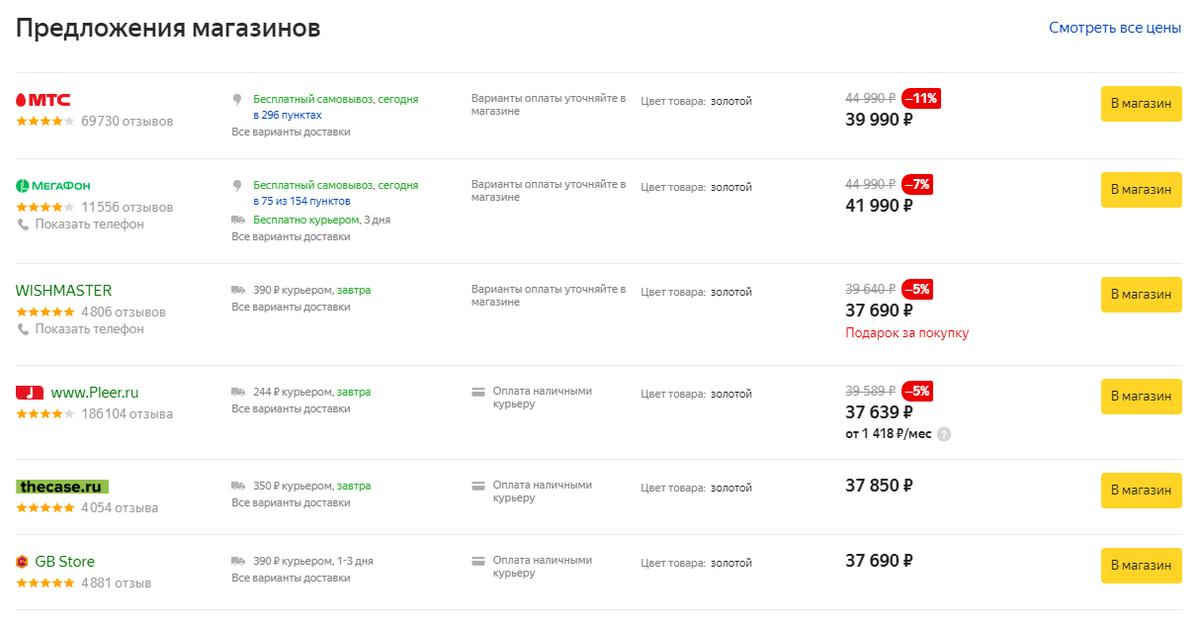Image resolution: width=1200 pixels, height=629 pixels.
Task: Go to MegaFon store via 'В магазин'
Action: click(x=1141, y=189)
